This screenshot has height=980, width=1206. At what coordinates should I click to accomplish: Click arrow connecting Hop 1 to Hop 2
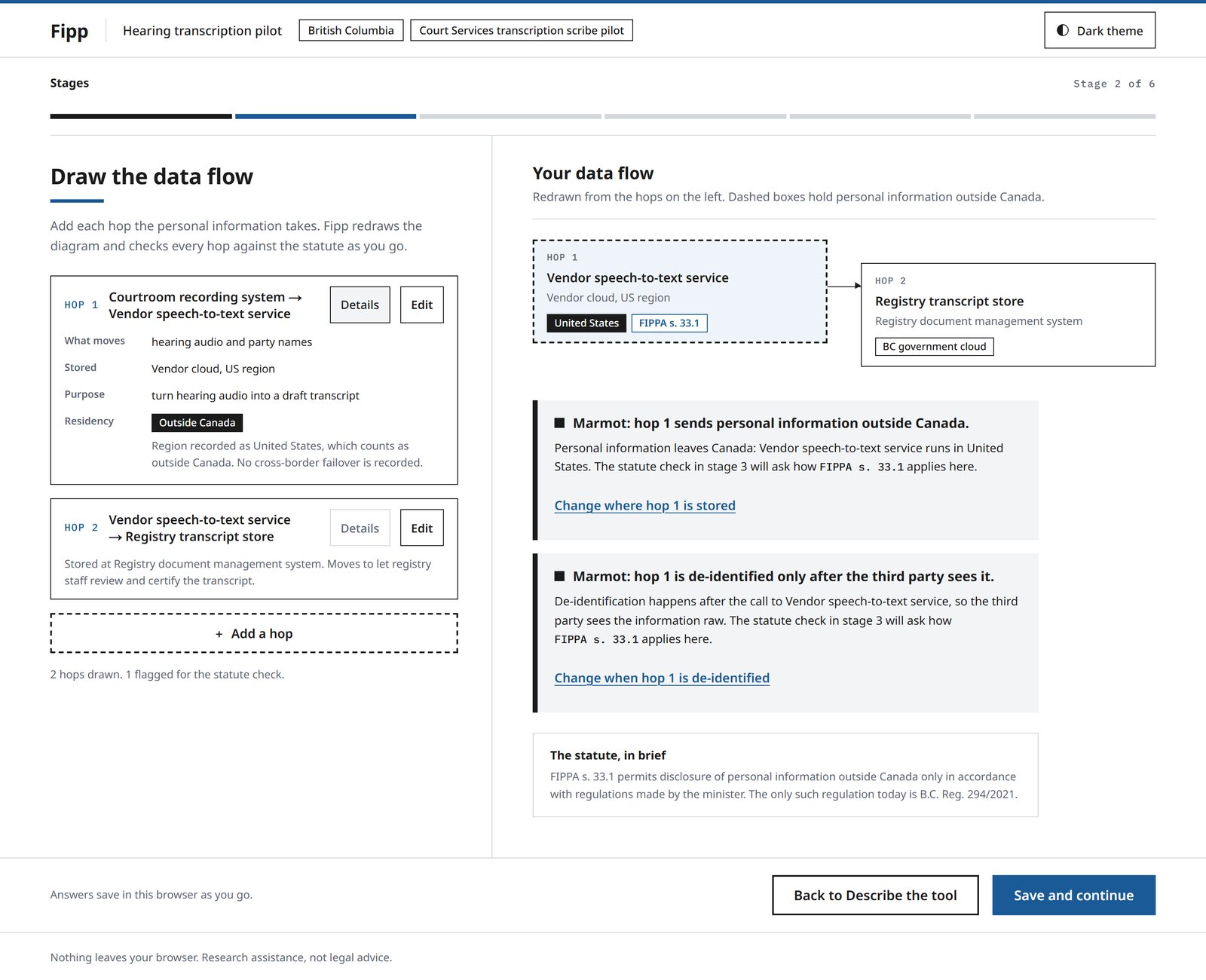(x=844, y=286)
